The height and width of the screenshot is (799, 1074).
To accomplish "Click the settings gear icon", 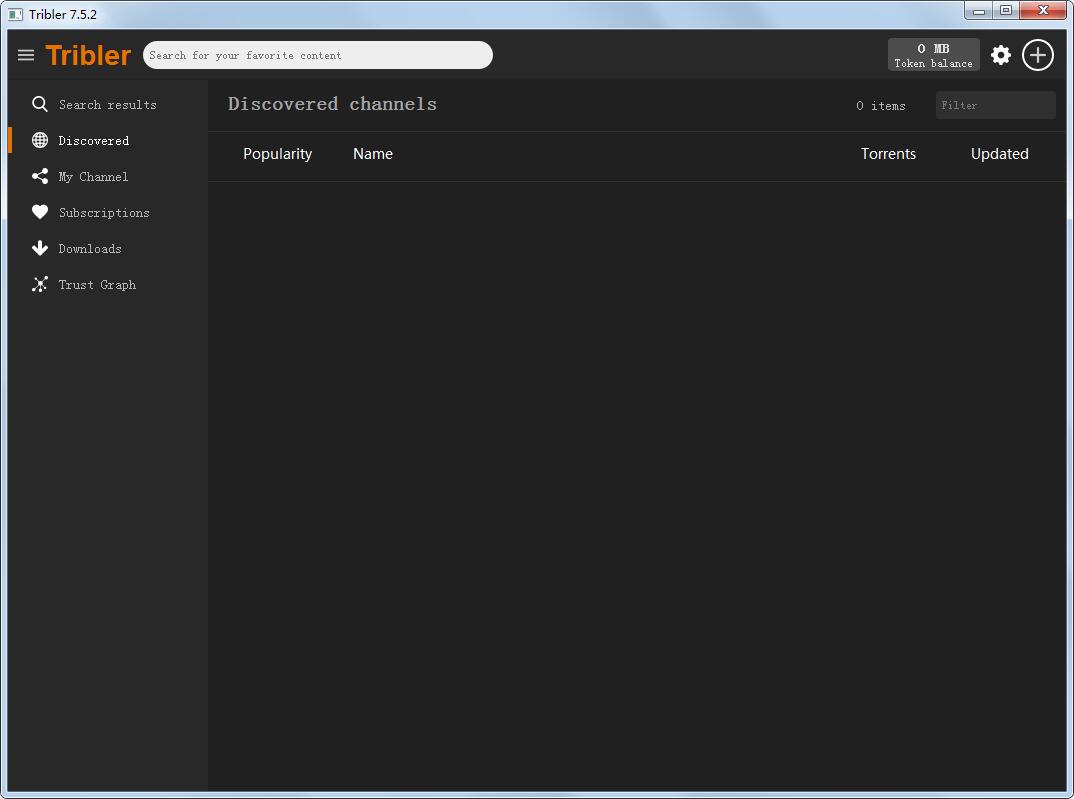I will pos(1000,55).
